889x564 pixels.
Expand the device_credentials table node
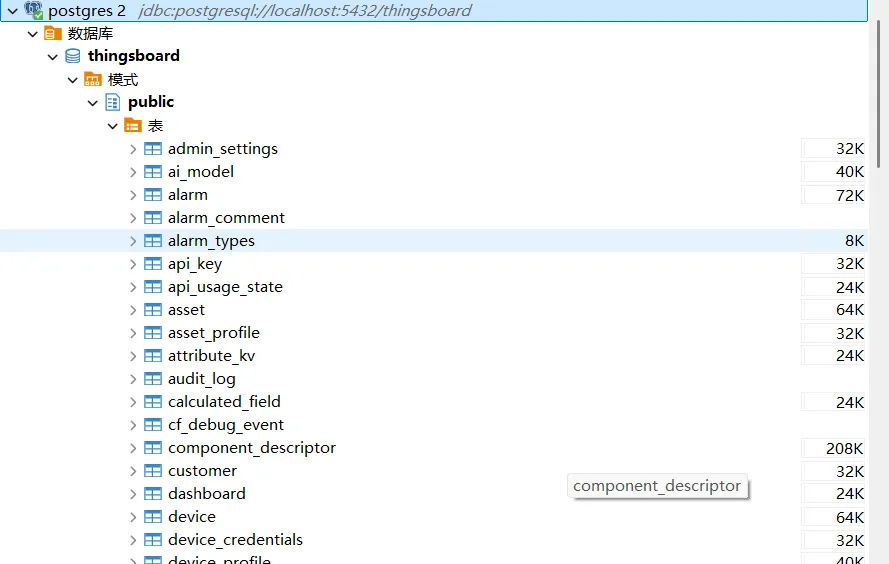(x=133, y=540)
